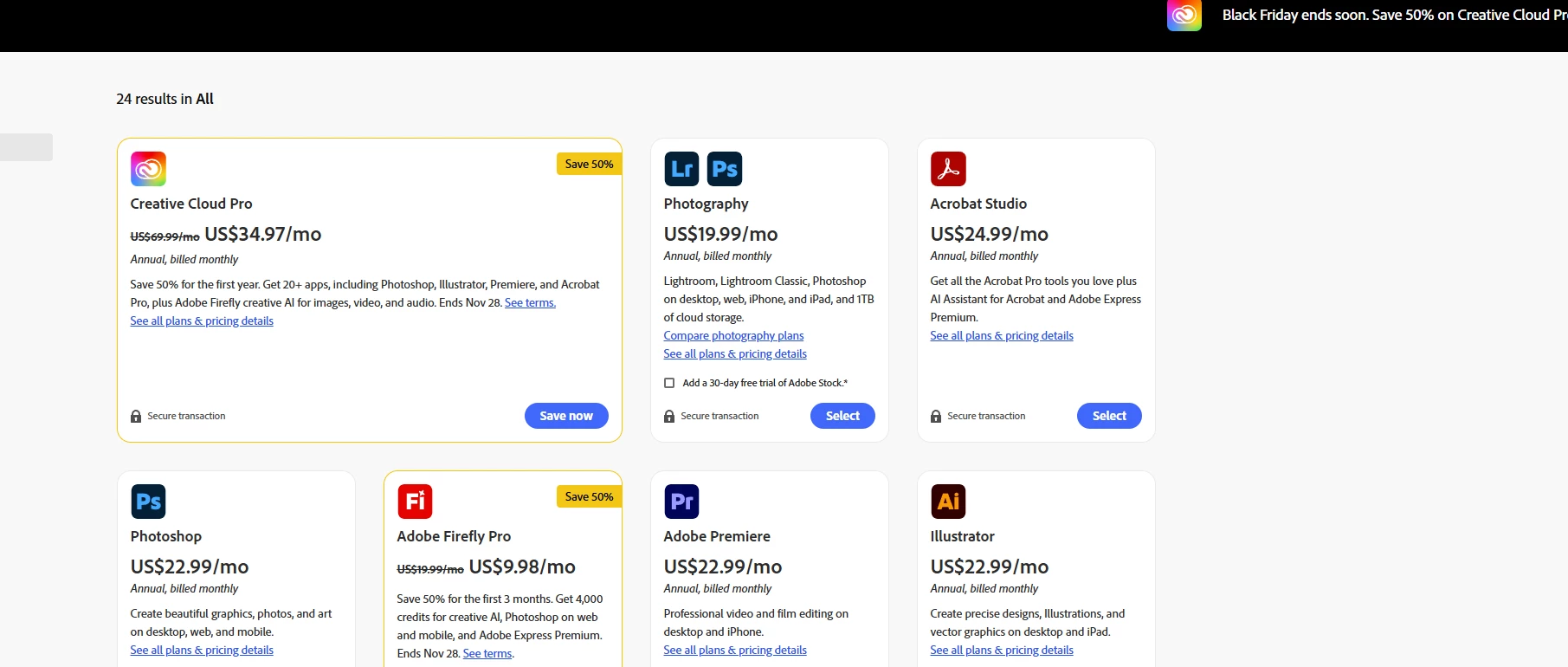The width and height of the screenshot is (1568, 667).
Task: Click the US$9.98/mo Firefly price
Action: pyautogui.click(x=522, y=567)
